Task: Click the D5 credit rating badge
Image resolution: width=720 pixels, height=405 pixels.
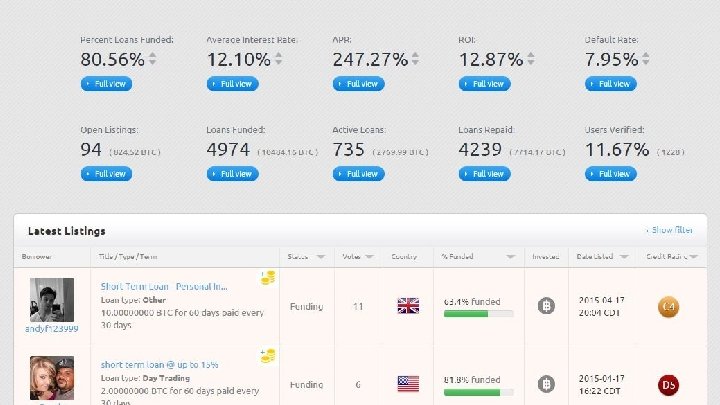Action: 668,383
